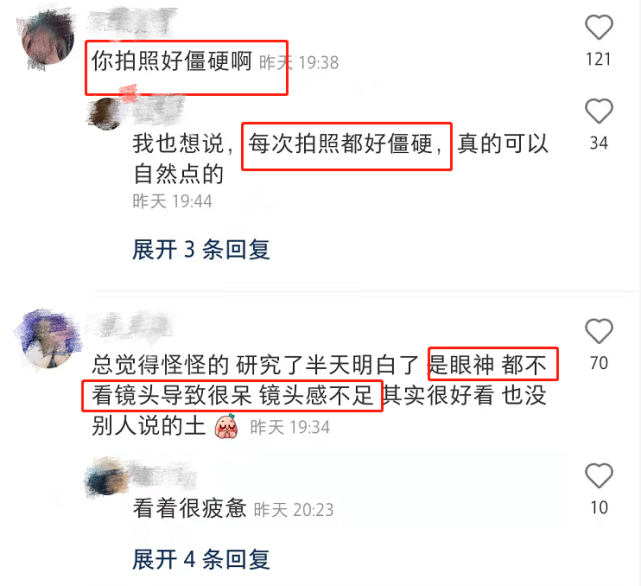Tap the heart on the 70-like comment
Viewport: 641px width, 586px height.
[599, 331]
